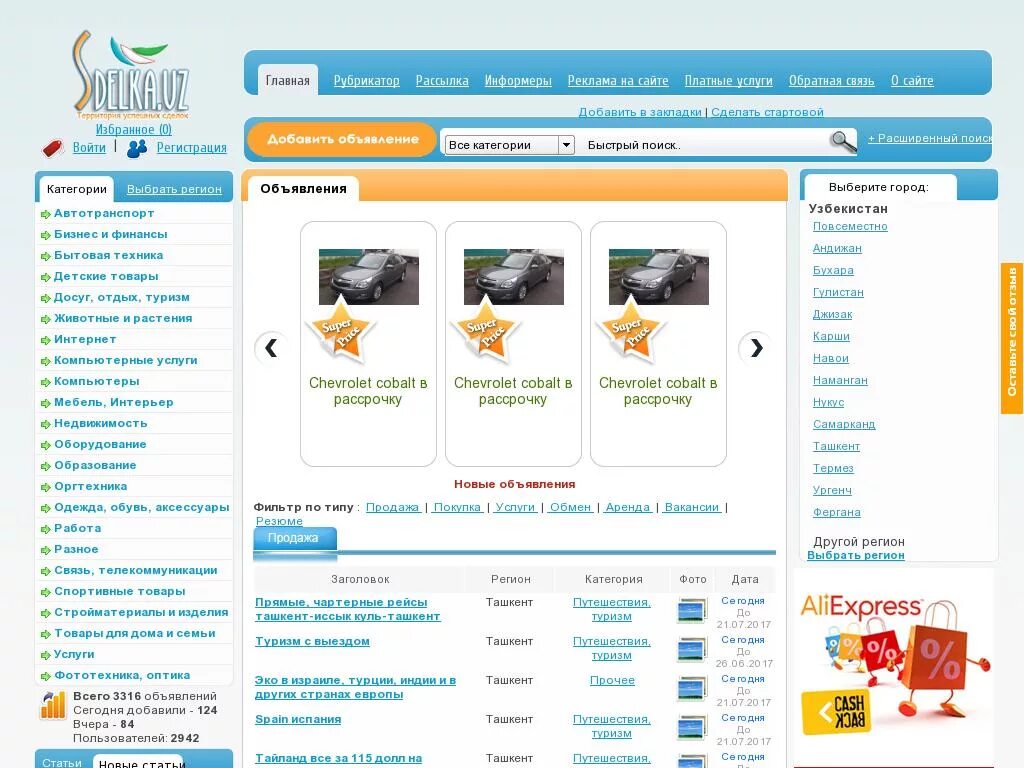This screenshot has height=768, width=1024.
Task: Open the Рассылка menu item
Action: pyautogui.click(x=442, y=80)
